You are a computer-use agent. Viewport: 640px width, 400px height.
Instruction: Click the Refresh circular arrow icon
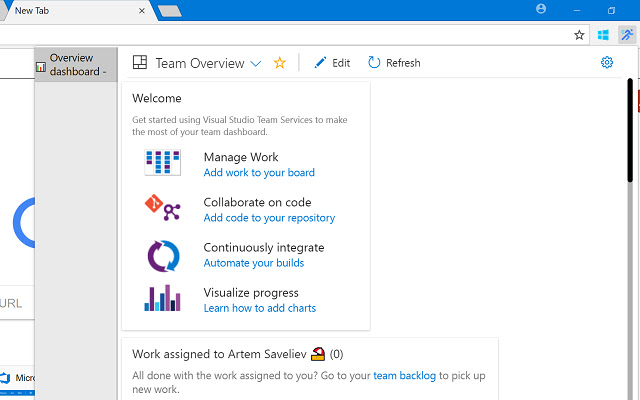point(374,62)
